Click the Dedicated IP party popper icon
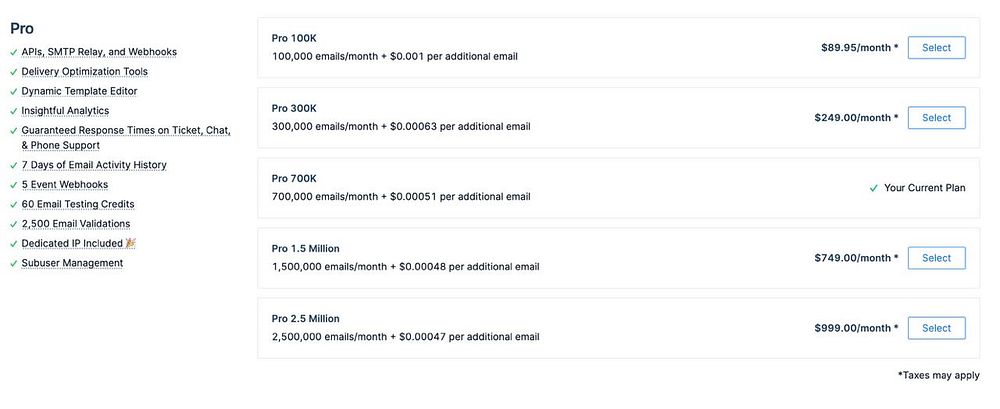1000x409 pixels. click(x=130, y=243)
